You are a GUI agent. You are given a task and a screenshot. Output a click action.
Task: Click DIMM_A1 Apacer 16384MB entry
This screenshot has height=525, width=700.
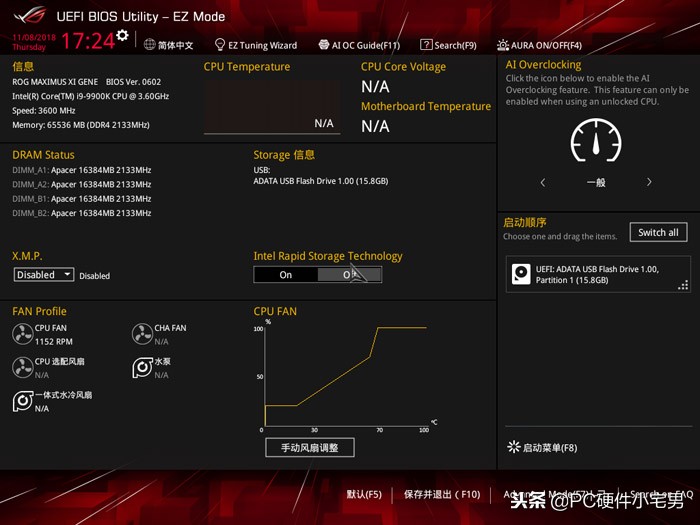82,170
